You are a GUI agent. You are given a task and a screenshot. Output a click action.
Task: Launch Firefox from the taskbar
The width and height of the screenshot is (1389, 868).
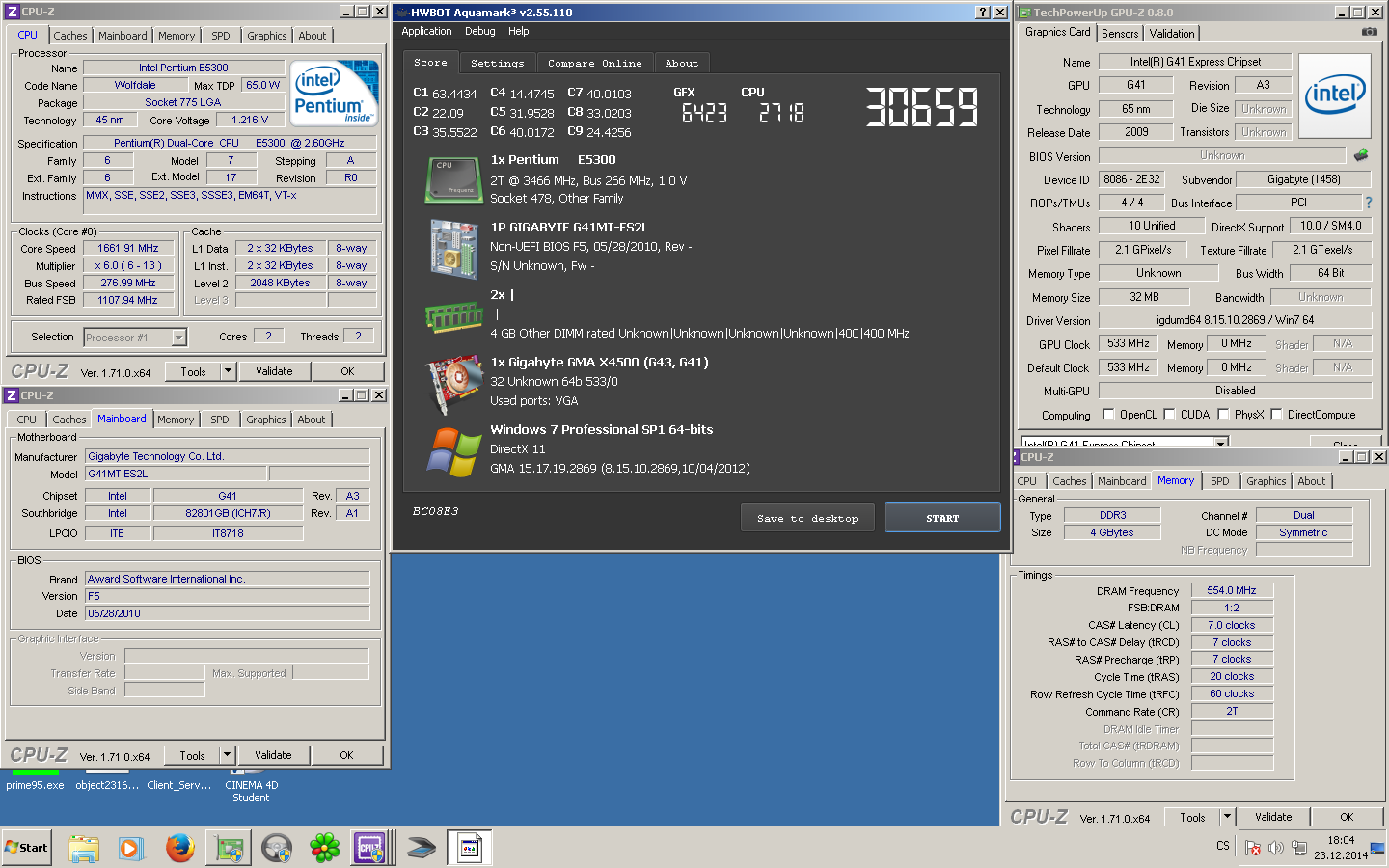pos(179,848)
